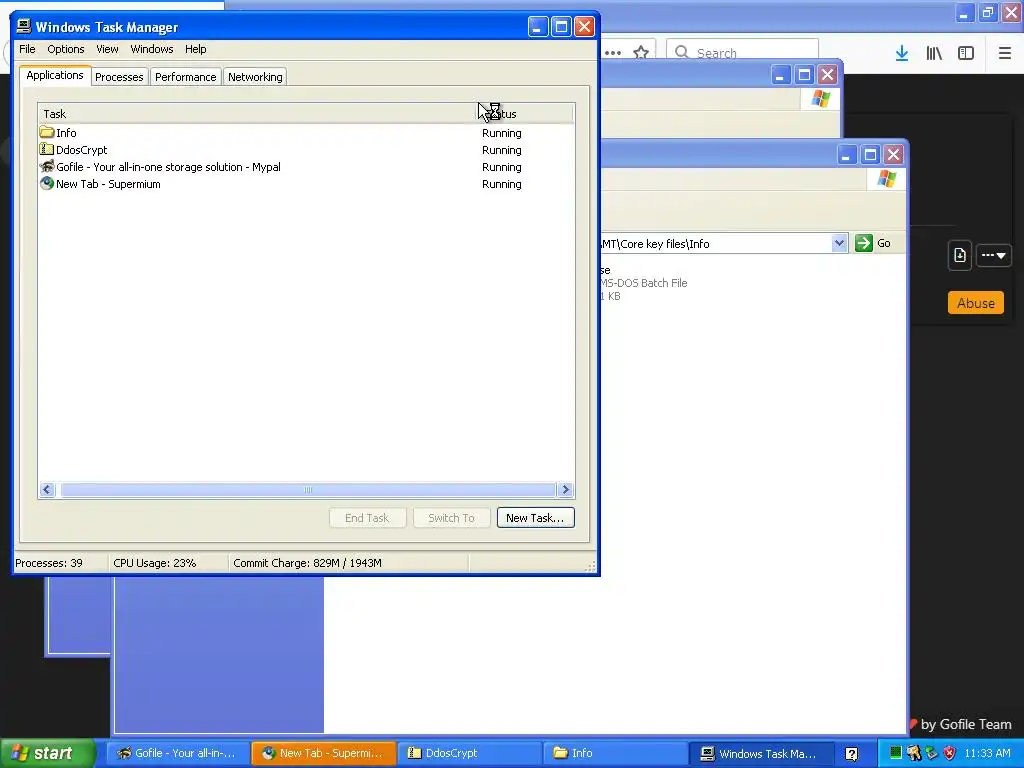The image size is (1024, 768).
Task: Click the End Task button
Action: coord(367,518)
